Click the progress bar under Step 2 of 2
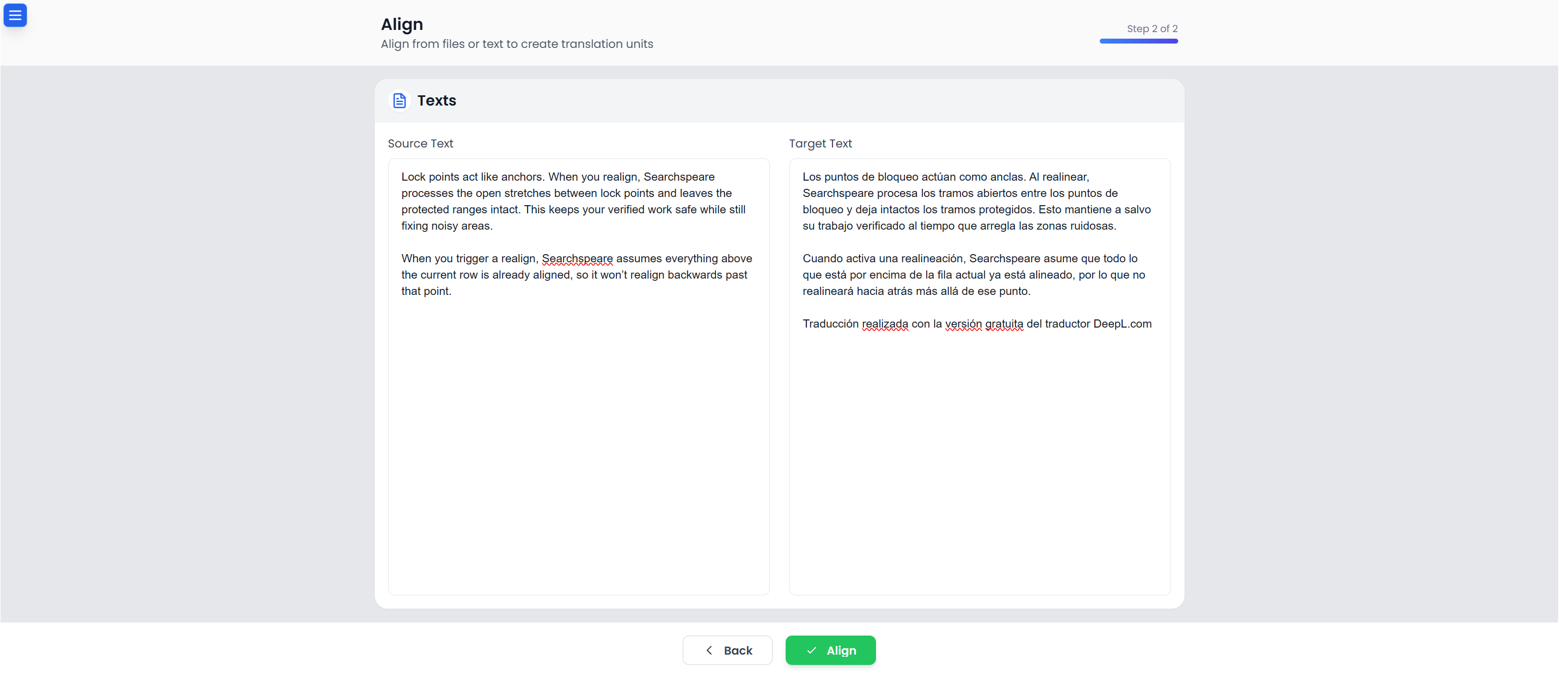 tap(1138, 41)
